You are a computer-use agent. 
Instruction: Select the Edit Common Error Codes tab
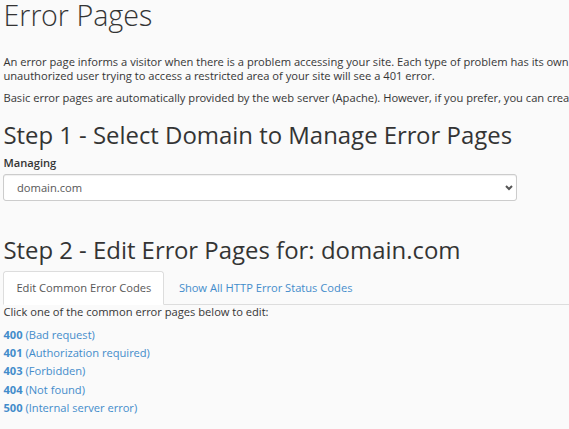(83, 288)
